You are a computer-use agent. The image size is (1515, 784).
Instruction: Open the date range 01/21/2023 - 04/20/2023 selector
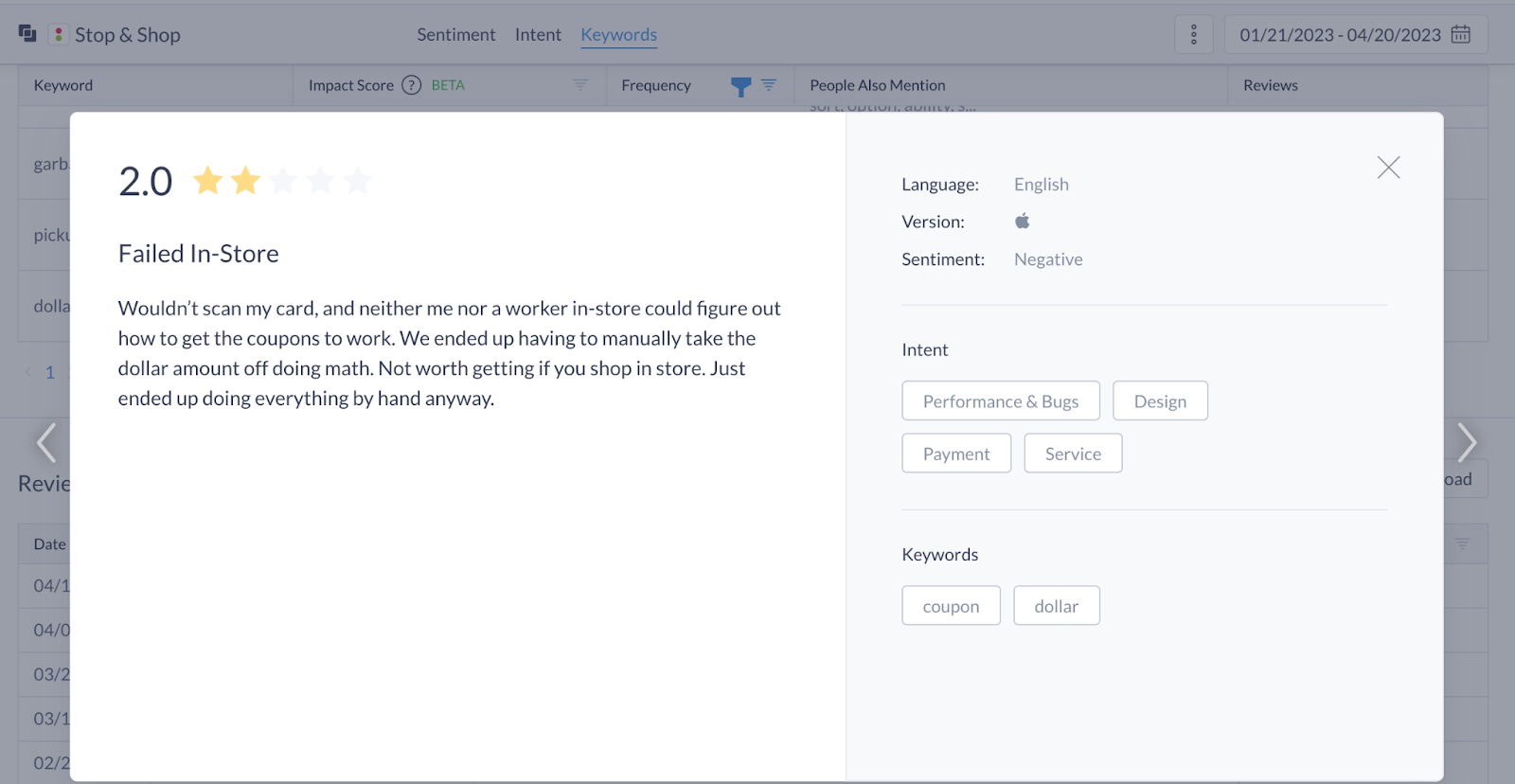click(1356, 35)
